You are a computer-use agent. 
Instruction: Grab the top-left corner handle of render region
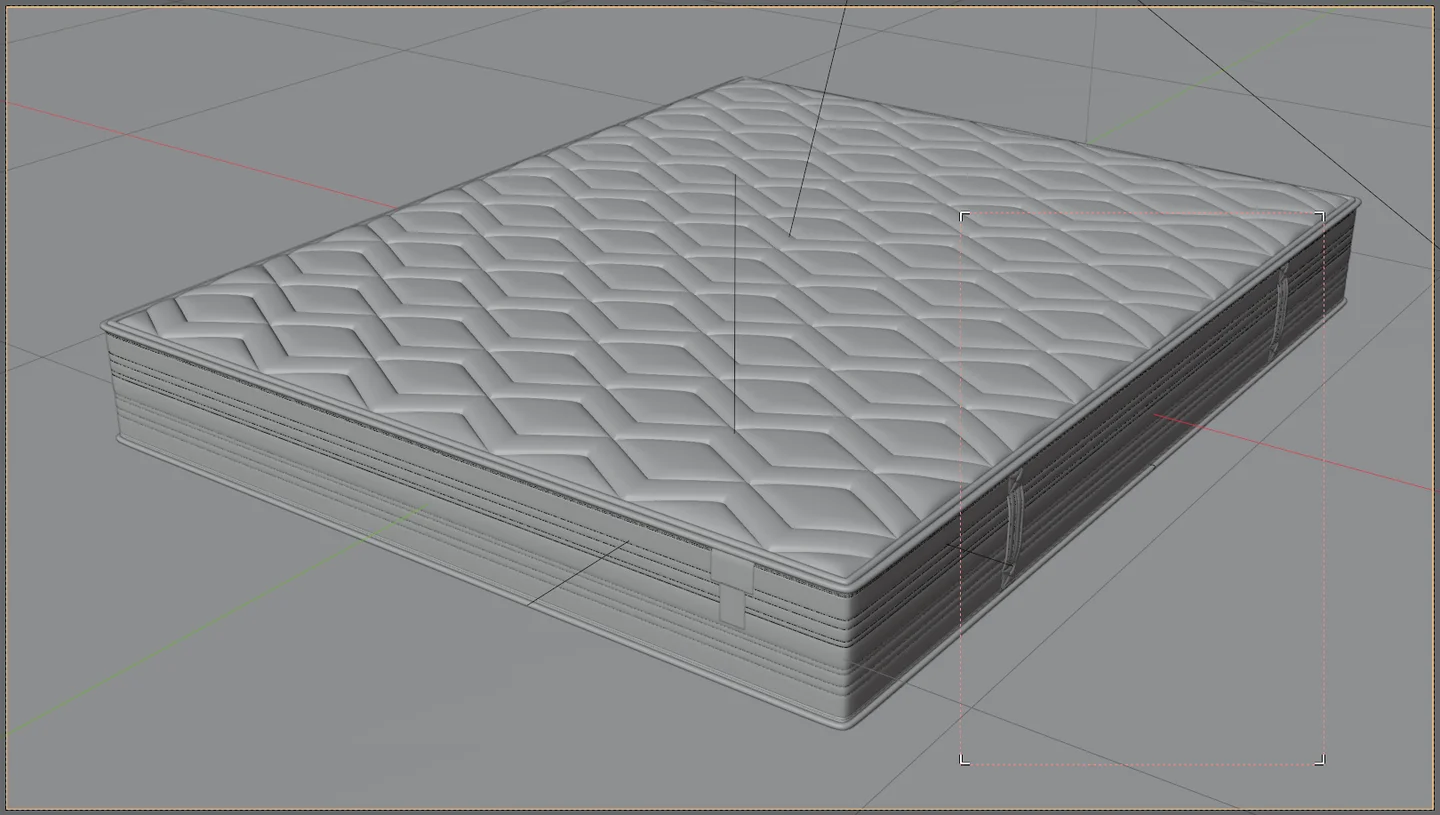coord(964,216)
